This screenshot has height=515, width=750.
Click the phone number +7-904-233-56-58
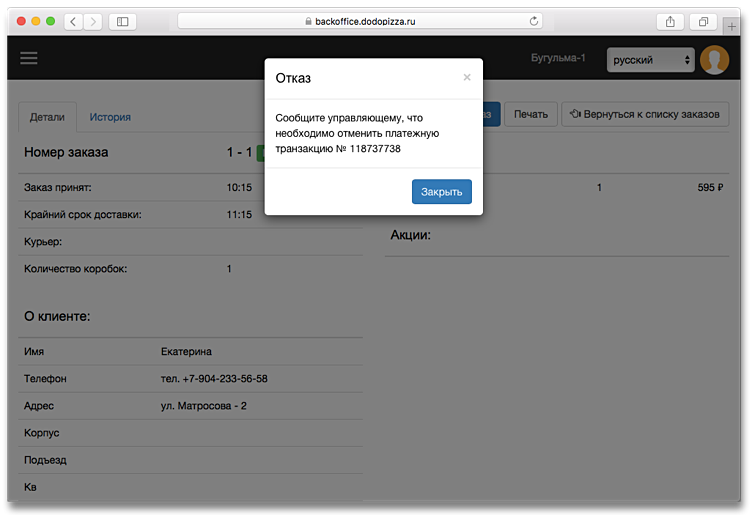click(x=225, y=379)
